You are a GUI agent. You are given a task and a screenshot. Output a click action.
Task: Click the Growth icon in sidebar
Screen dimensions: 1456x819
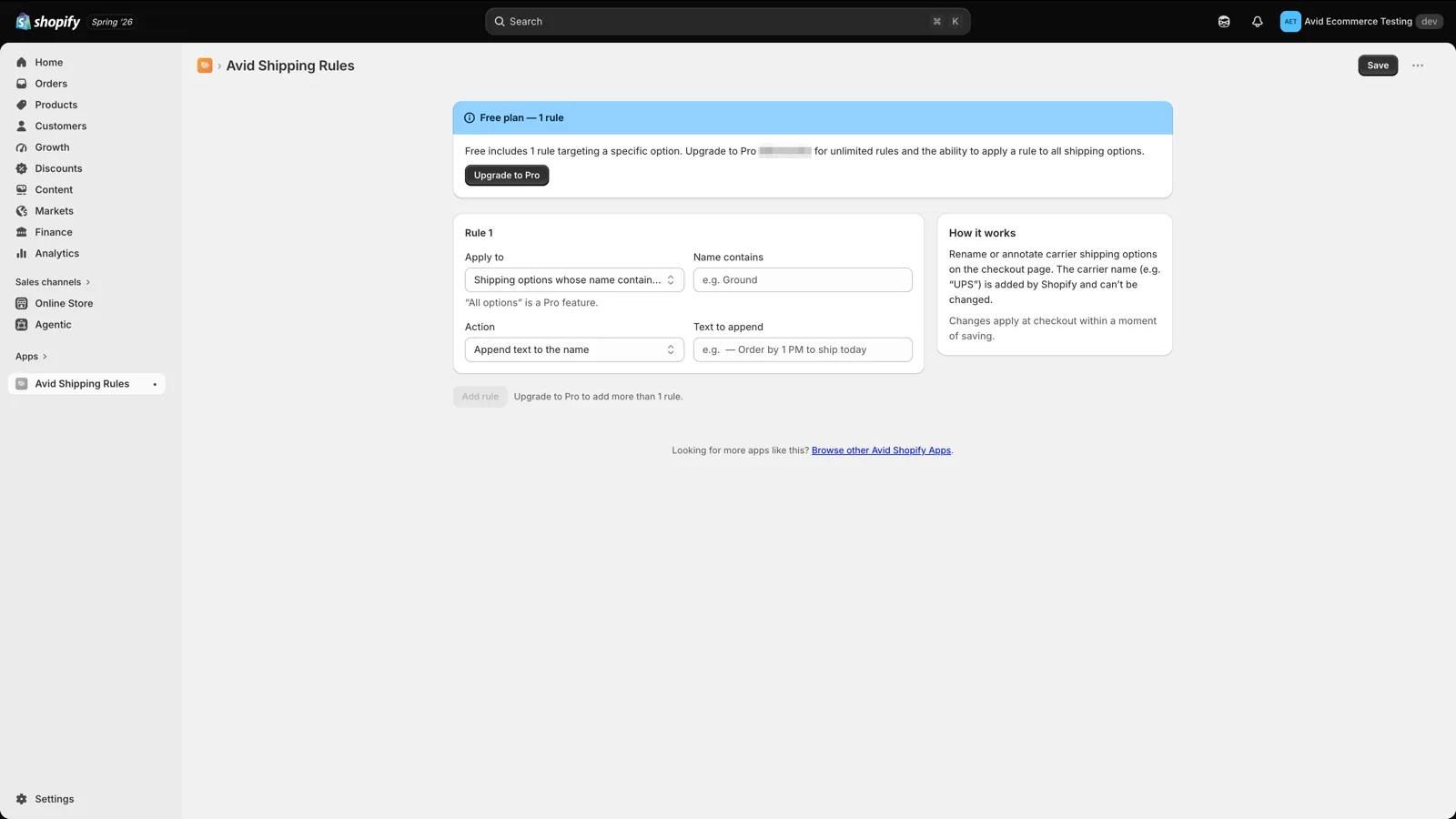coord(22,147)
